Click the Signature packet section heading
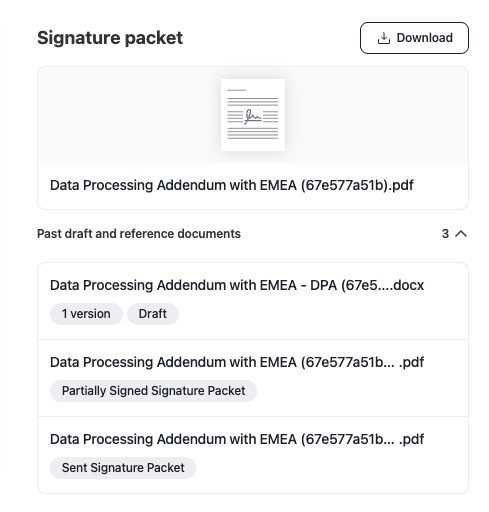Image resolution: width=489 pixels, height=512 pixels. (x=110, y=38)
